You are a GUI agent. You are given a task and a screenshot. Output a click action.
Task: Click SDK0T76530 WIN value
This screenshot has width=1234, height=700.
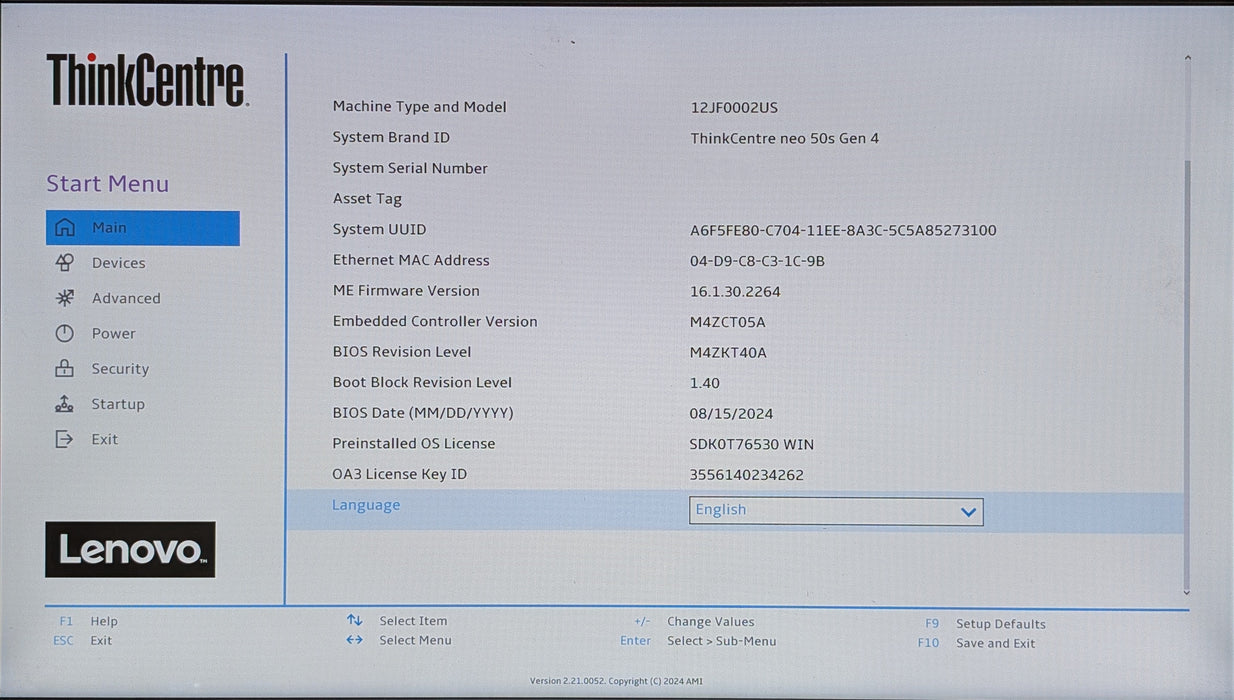click(752, 445)
